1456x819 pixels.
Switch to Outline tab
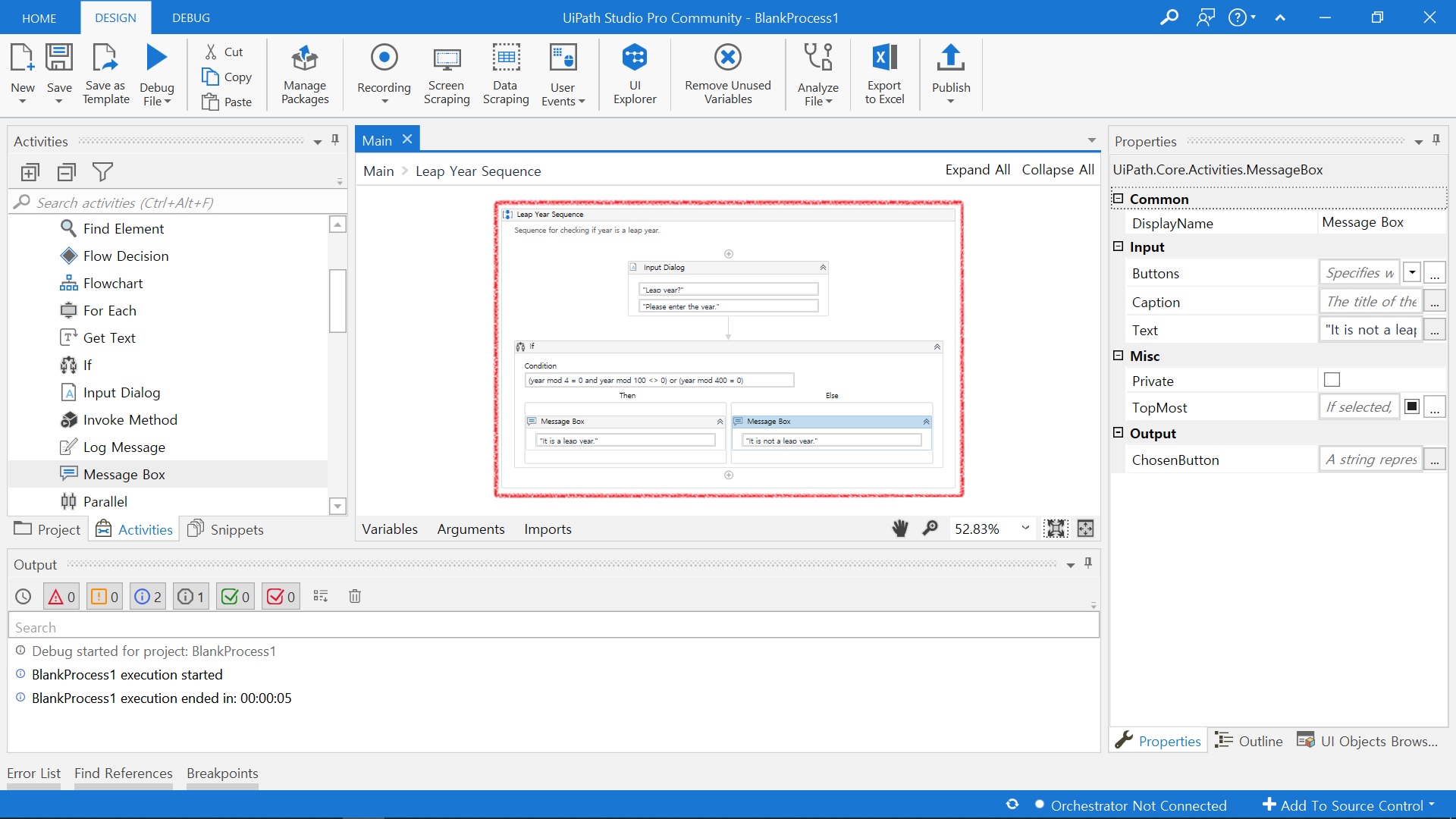pos(1249,741)
